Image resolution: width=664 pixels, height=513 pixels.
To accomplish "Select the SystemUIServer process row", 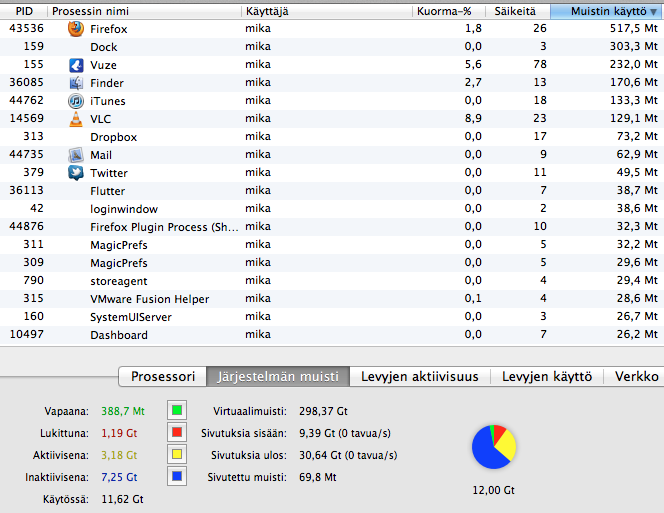I will click(x=332, y=317).
